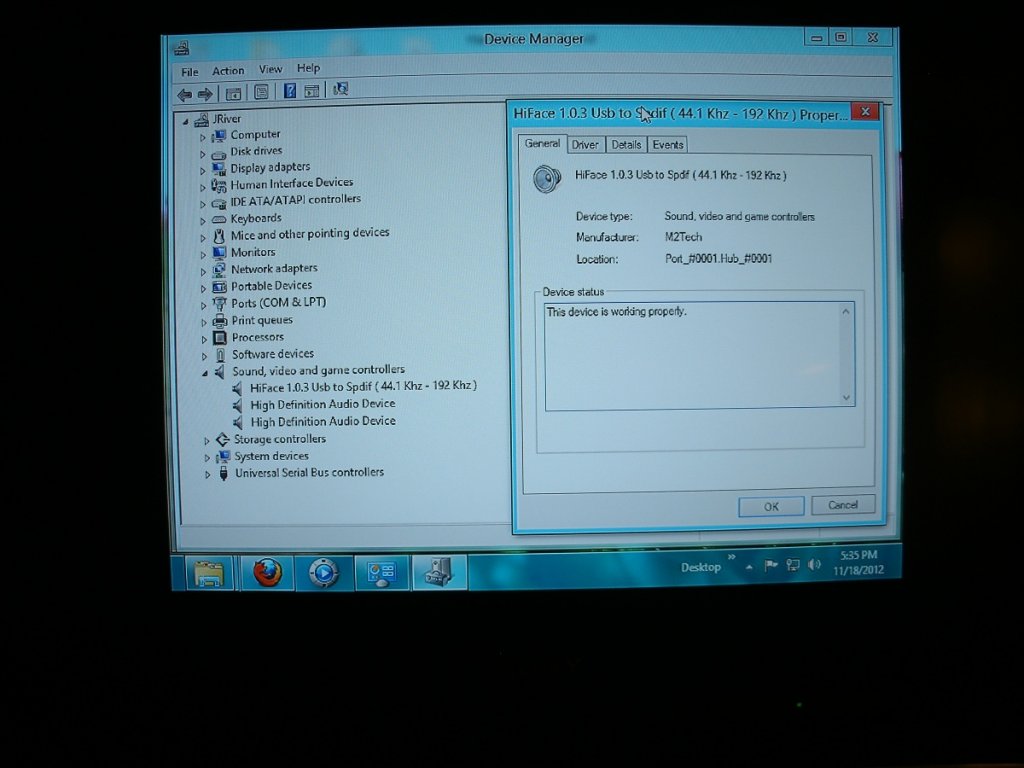The width and height of the screenshot is (1024, 768).
Task: Click the Keyboards category icon
Action: pos(219,219)
